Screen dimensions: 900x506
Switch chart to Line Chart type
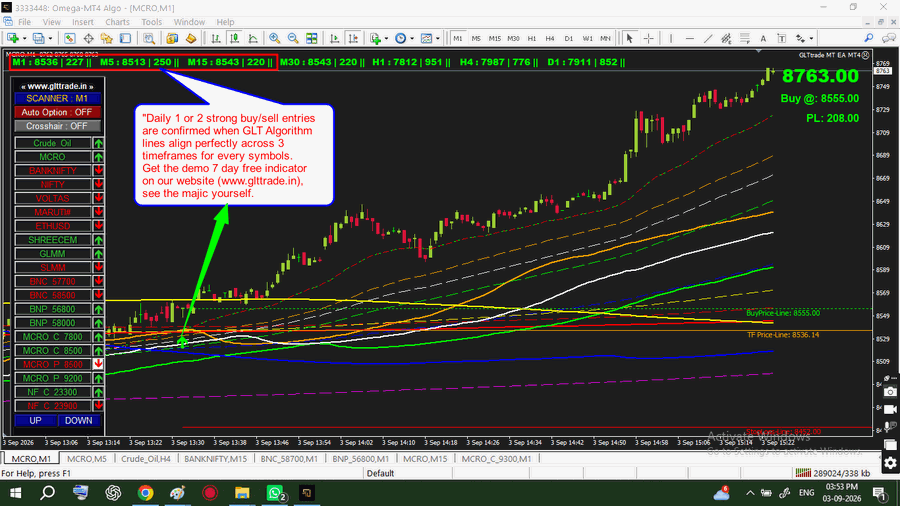[x=253, y=38]
